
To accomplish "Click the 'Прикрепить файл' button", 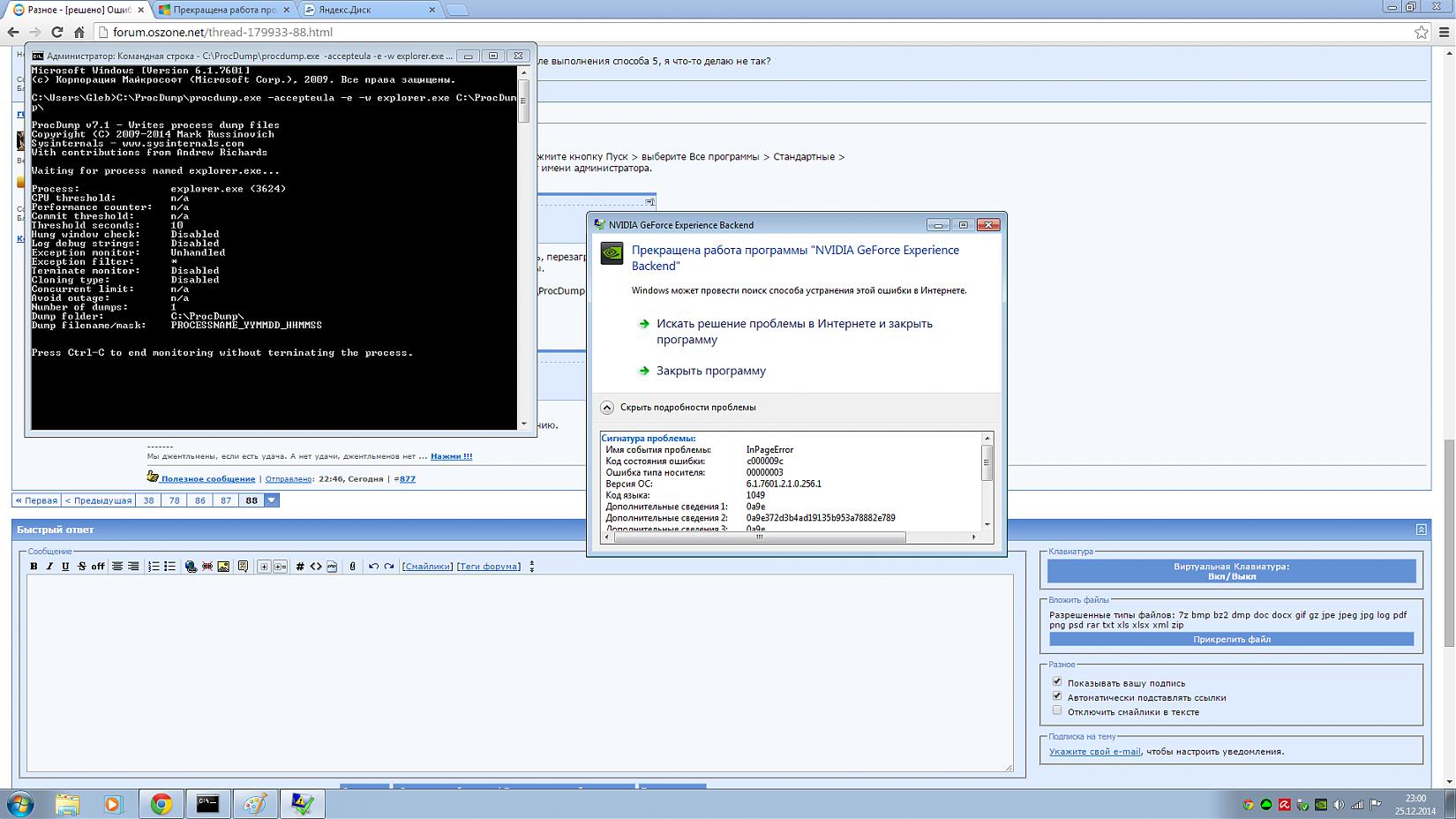I will coord(1231,639).
